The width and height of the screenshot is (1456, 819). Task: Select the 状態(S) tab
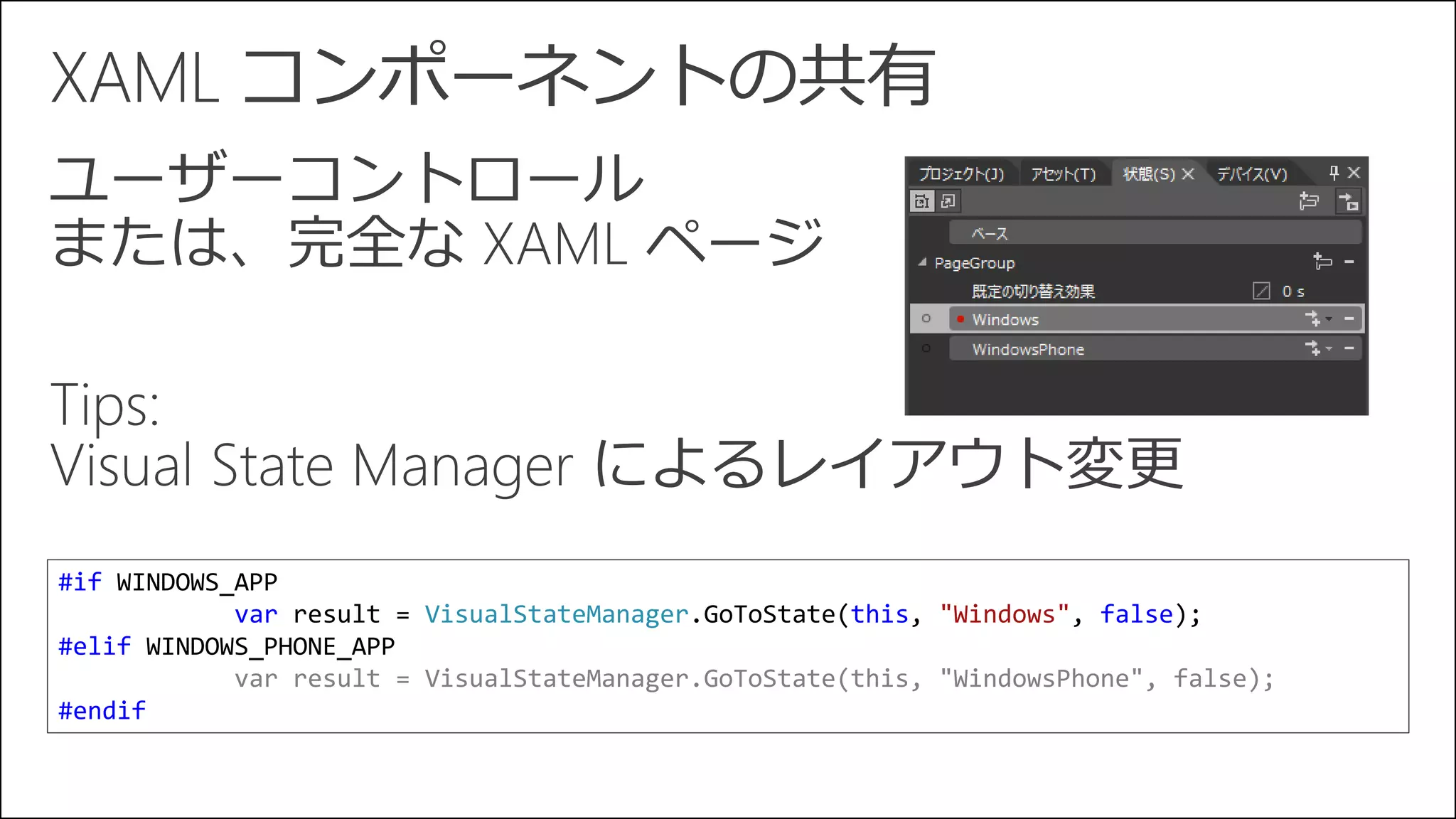click(1149, 174)
